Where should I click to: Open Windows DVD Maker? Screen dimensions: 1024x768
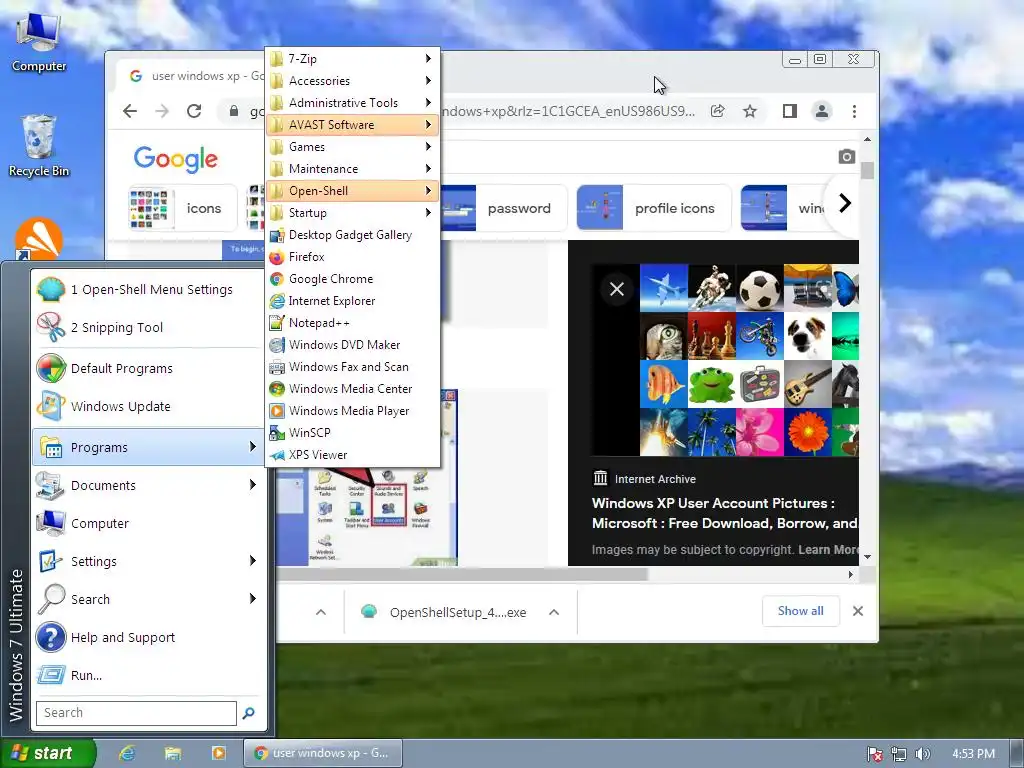point(353,345)
